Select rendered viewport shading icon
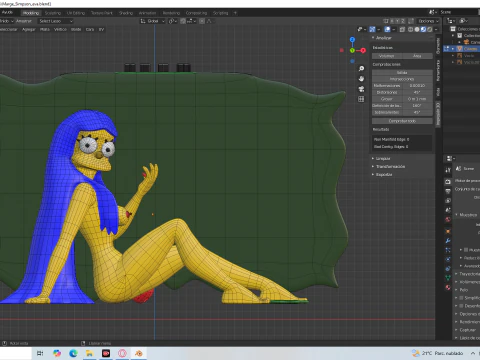 pos(430,29)
